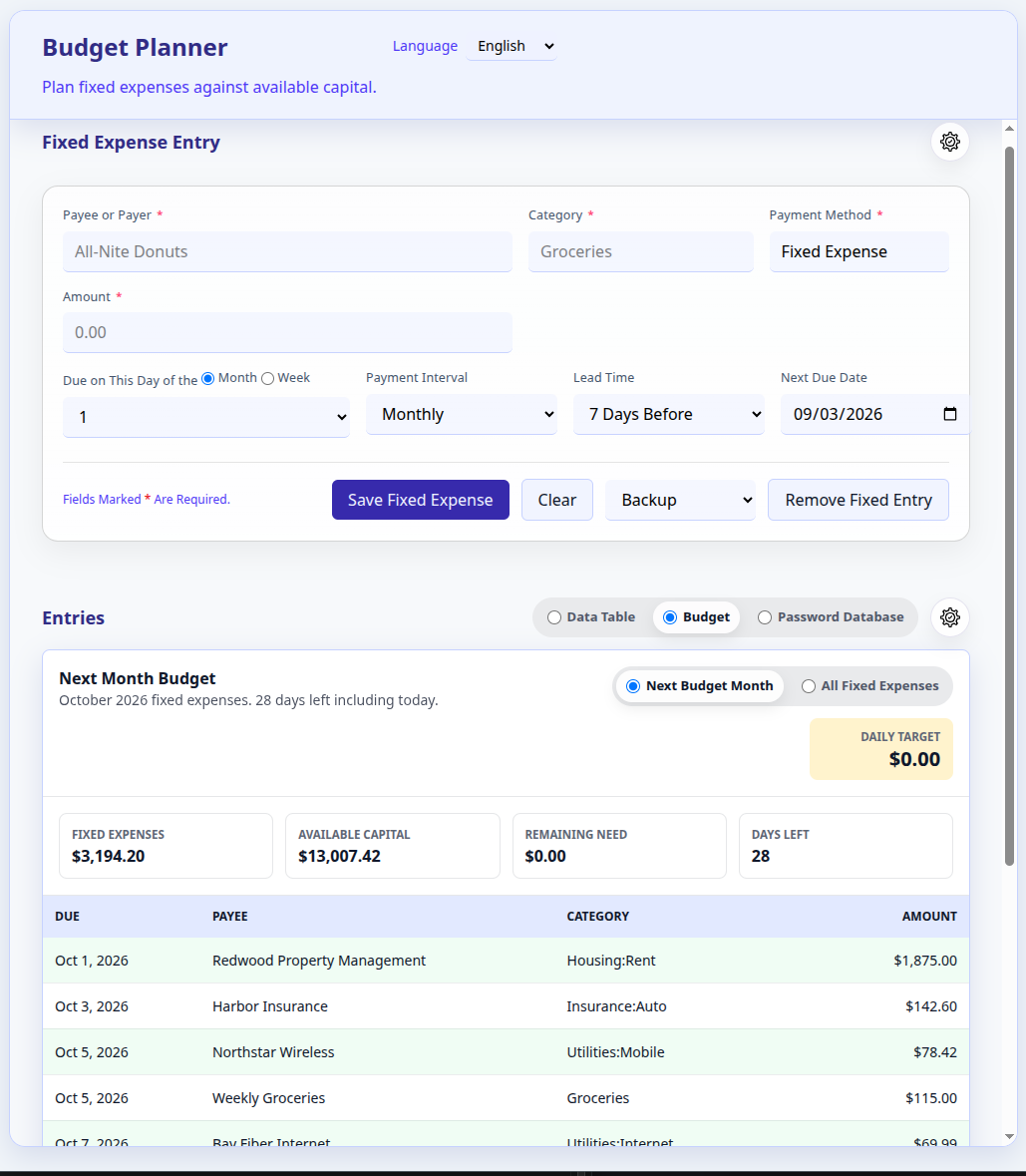
Task: Switch Entries view to Password Database
Action: pyautogui.click(x=831, y=617)
